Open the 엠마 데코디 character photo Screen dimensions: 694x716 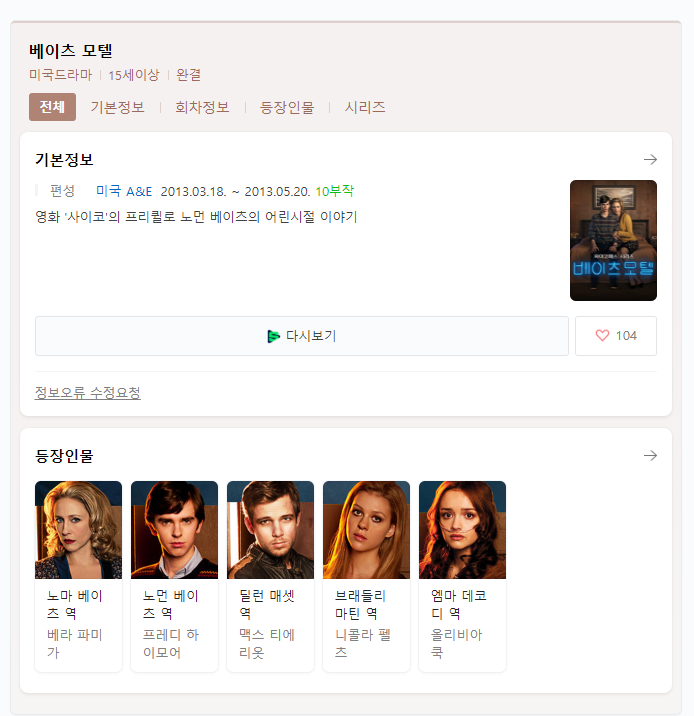click(462, 530)
